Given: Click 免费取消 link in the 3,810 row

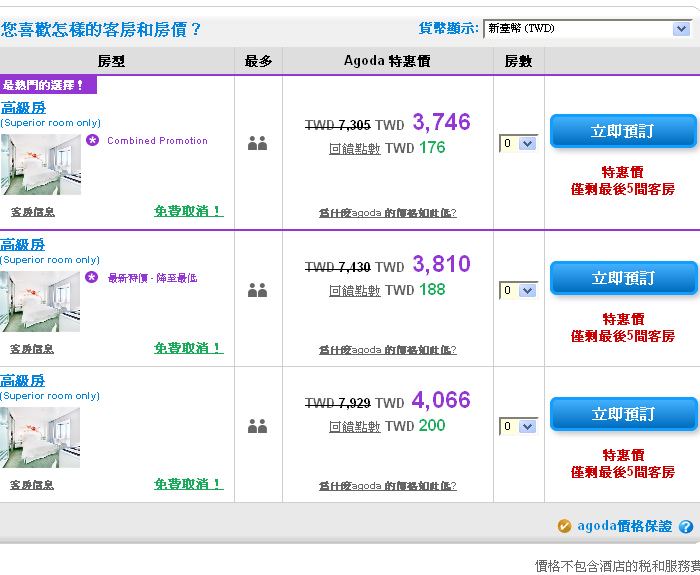Looking at the screenshot, I should 189,348.
